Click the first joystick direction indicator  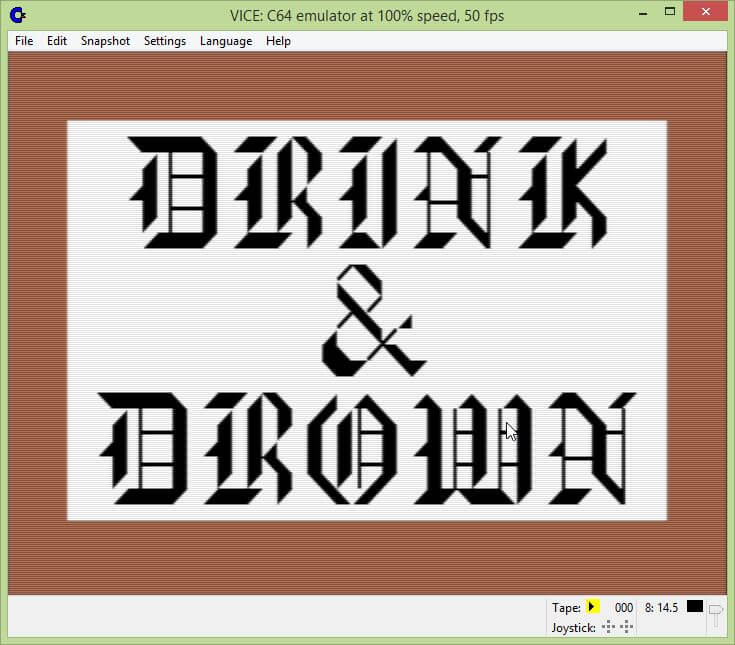pos(608,627)
